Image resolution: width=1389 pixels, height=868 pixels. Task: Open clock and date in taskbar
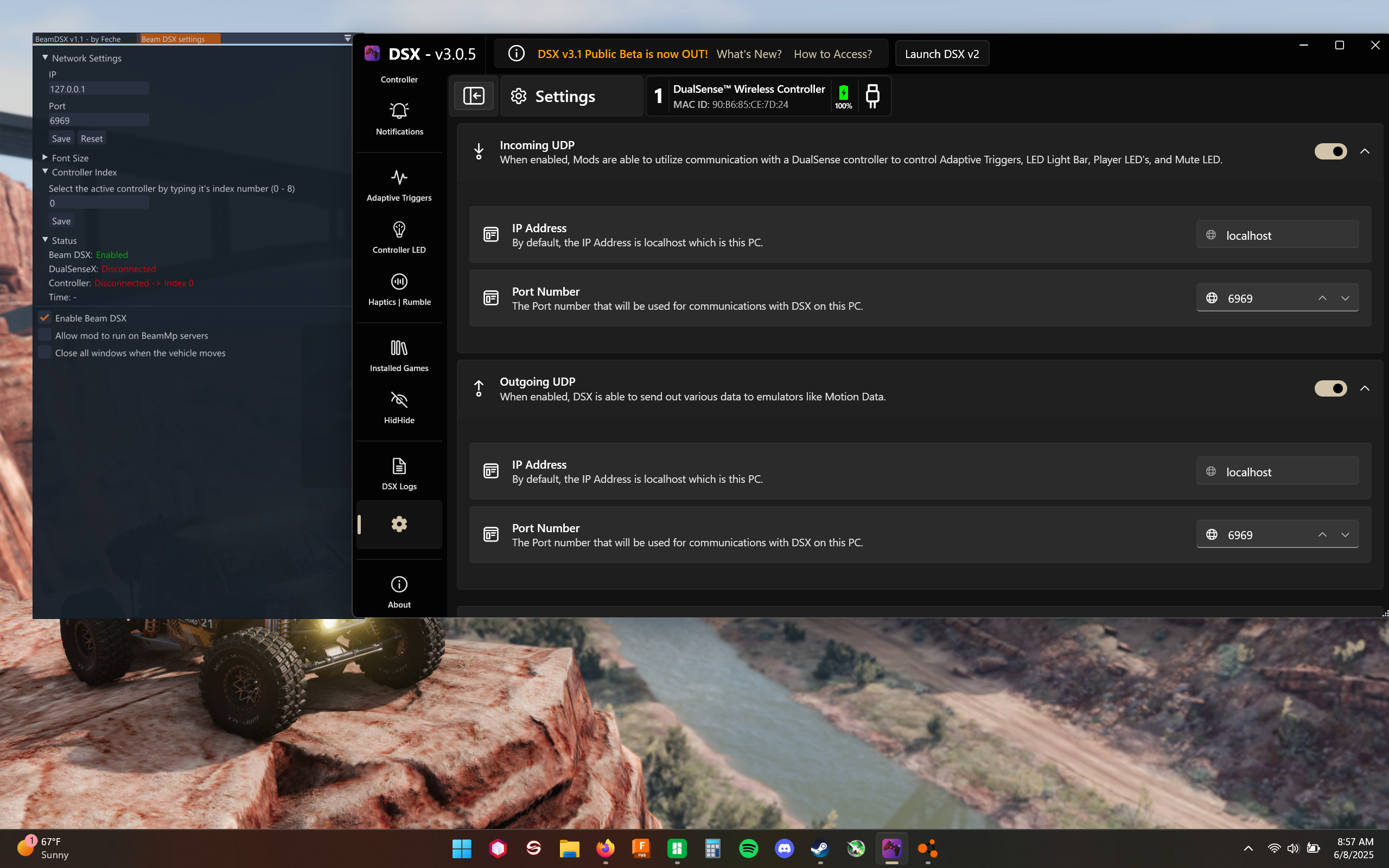click(1353, 848)
